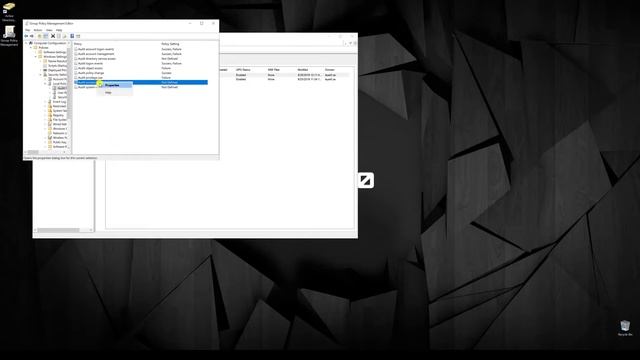
Task: Click the last toolbar icon after Help
Action: tap(78, 36)
